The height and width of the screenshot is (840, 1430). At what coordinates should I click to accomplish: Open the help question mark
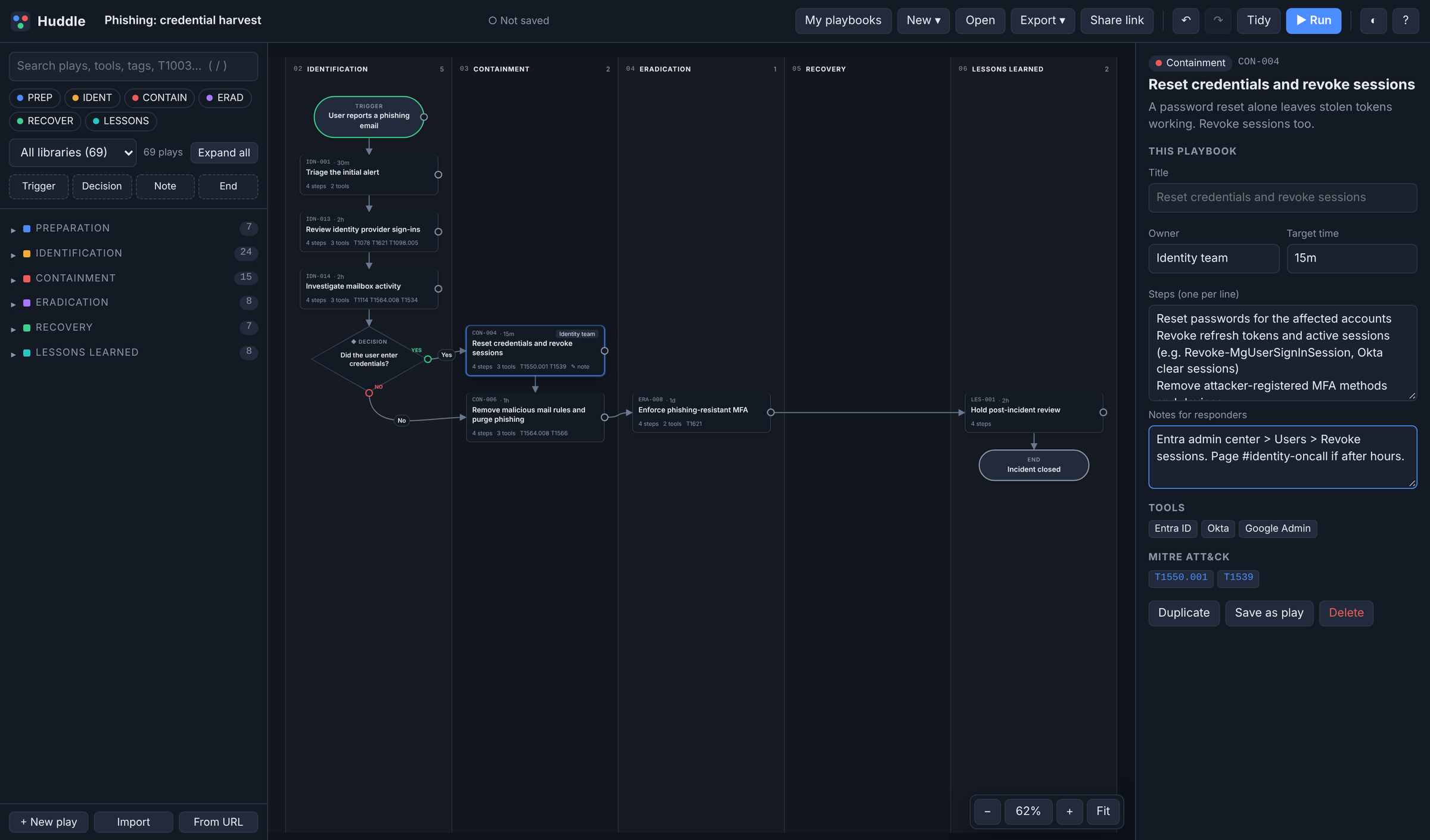(x=1405, y=21)
